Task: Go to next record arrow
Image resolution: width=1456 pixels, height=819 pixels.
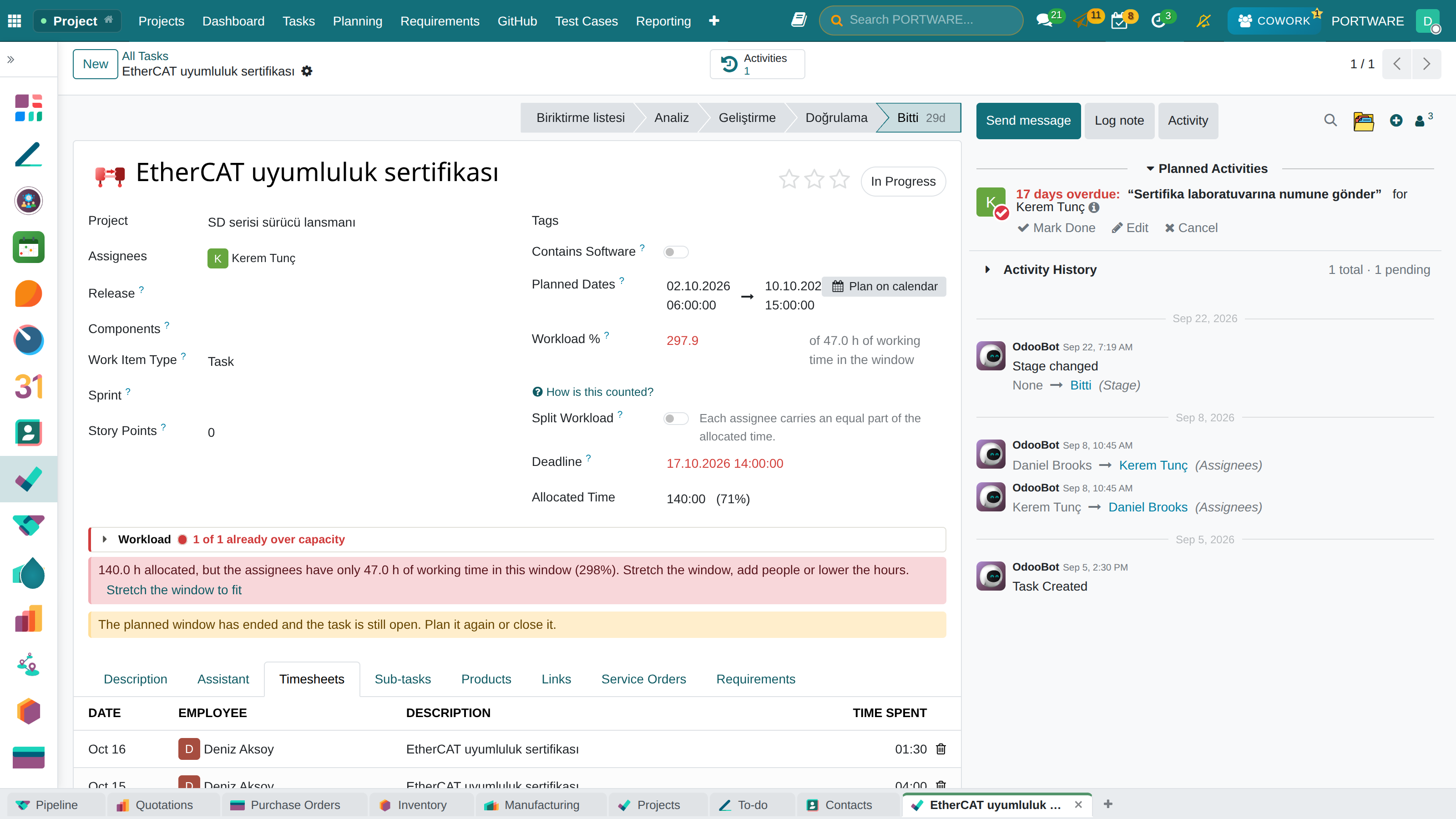Action: tap(1426, 64)
